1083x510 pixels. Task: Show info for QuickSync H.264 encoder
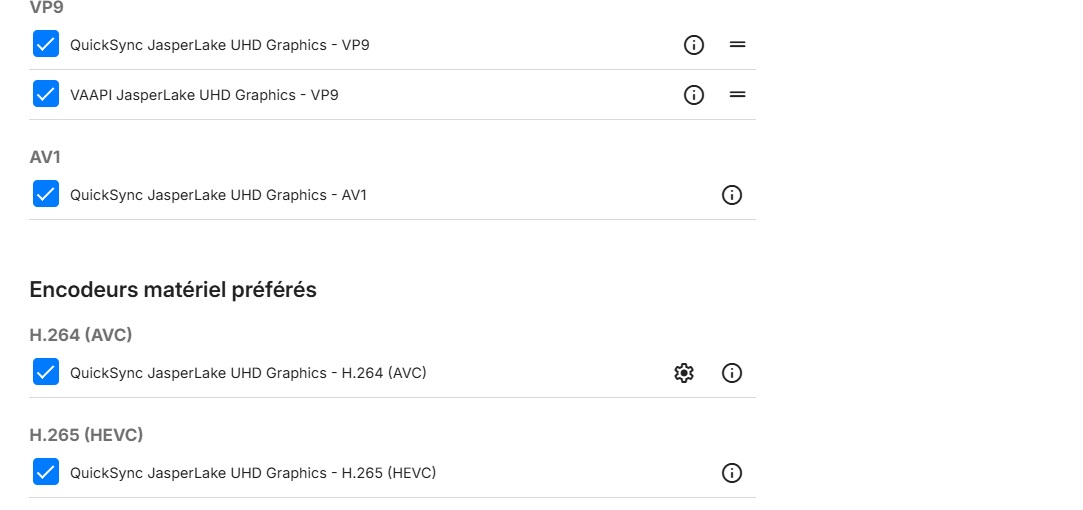[732, 373]
